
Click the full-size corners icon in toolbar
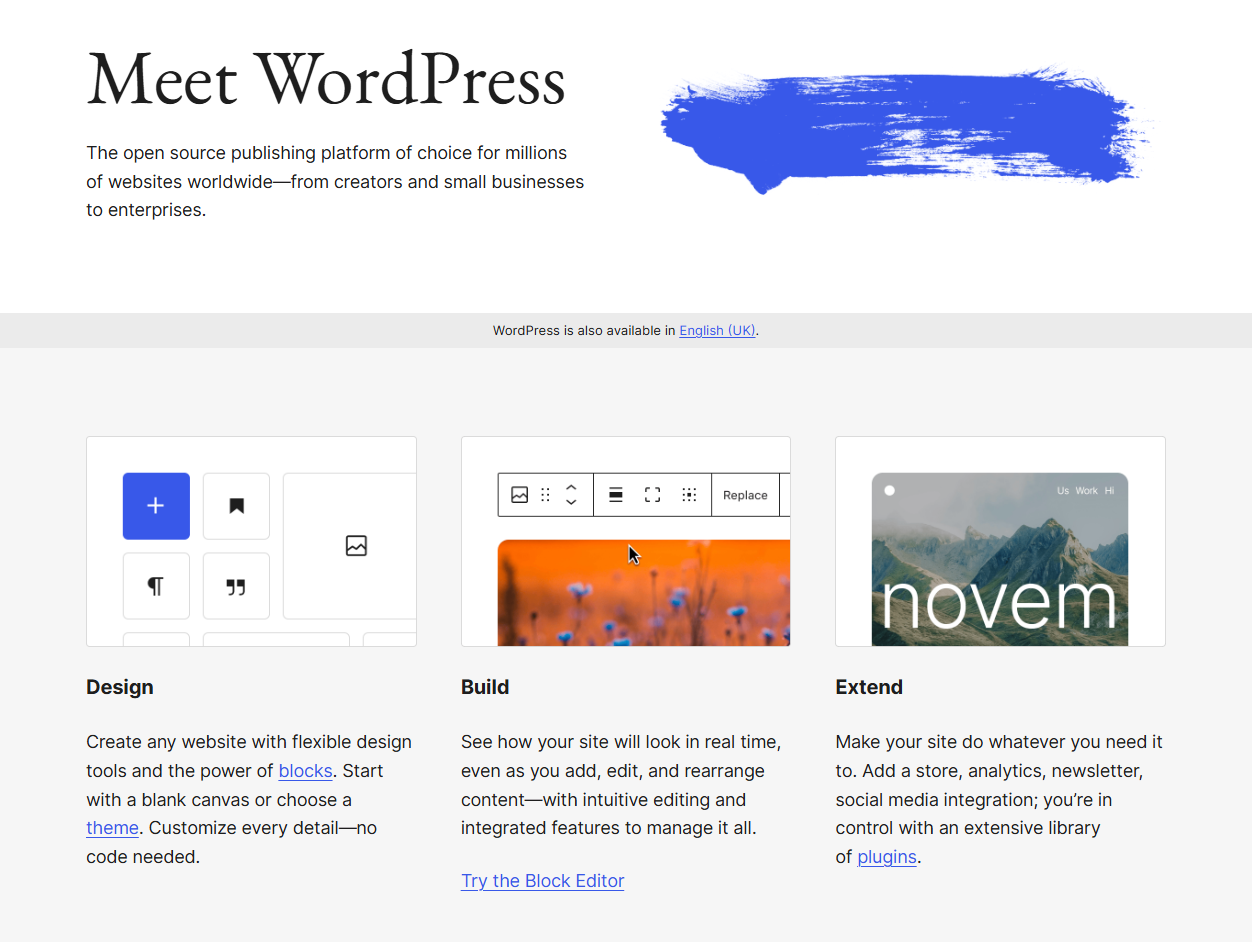point(652,495)
